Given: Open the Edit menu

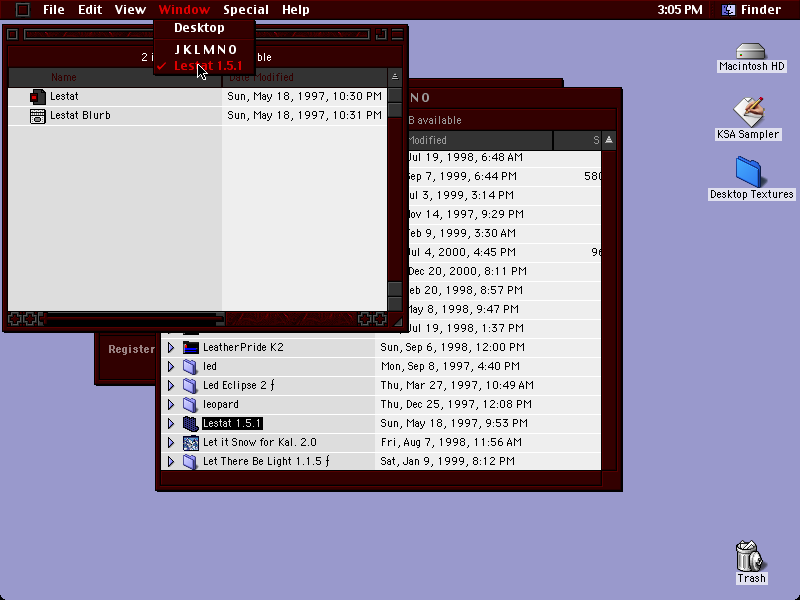Looking at the screenshot, I should pos(90,10).
